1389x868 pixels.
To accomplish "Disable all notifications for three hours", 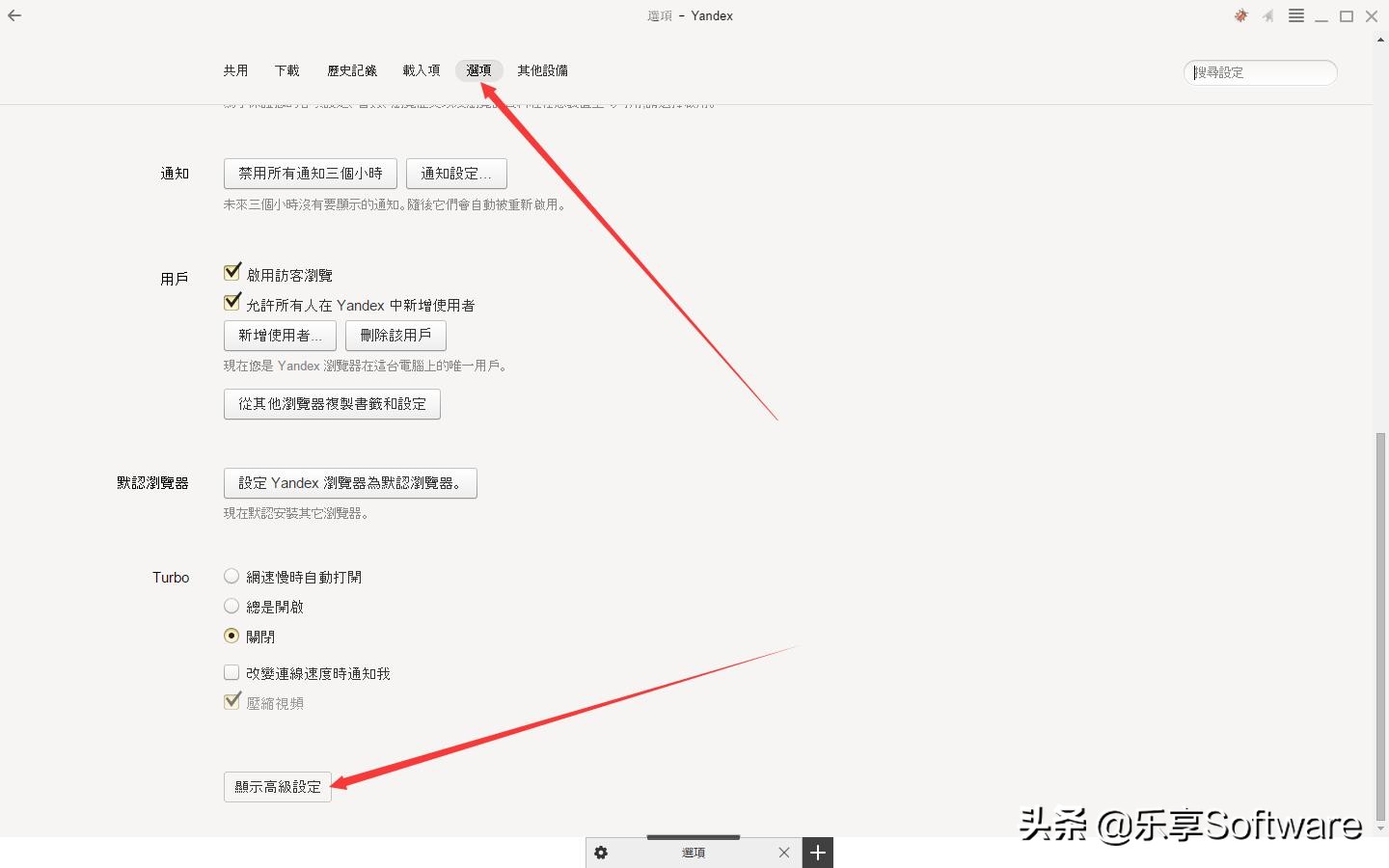I will click(x=310, y=174).
